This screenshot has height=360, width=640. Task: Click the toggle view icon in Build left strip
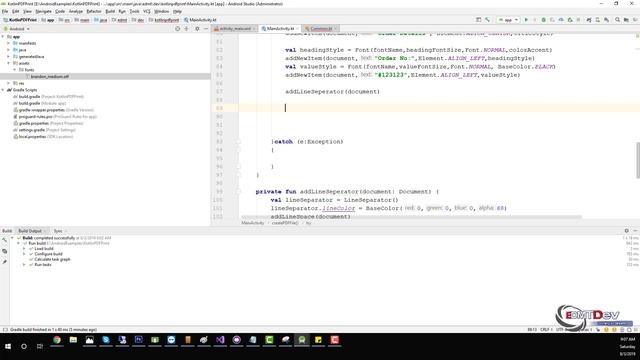(x=4, y=251)
